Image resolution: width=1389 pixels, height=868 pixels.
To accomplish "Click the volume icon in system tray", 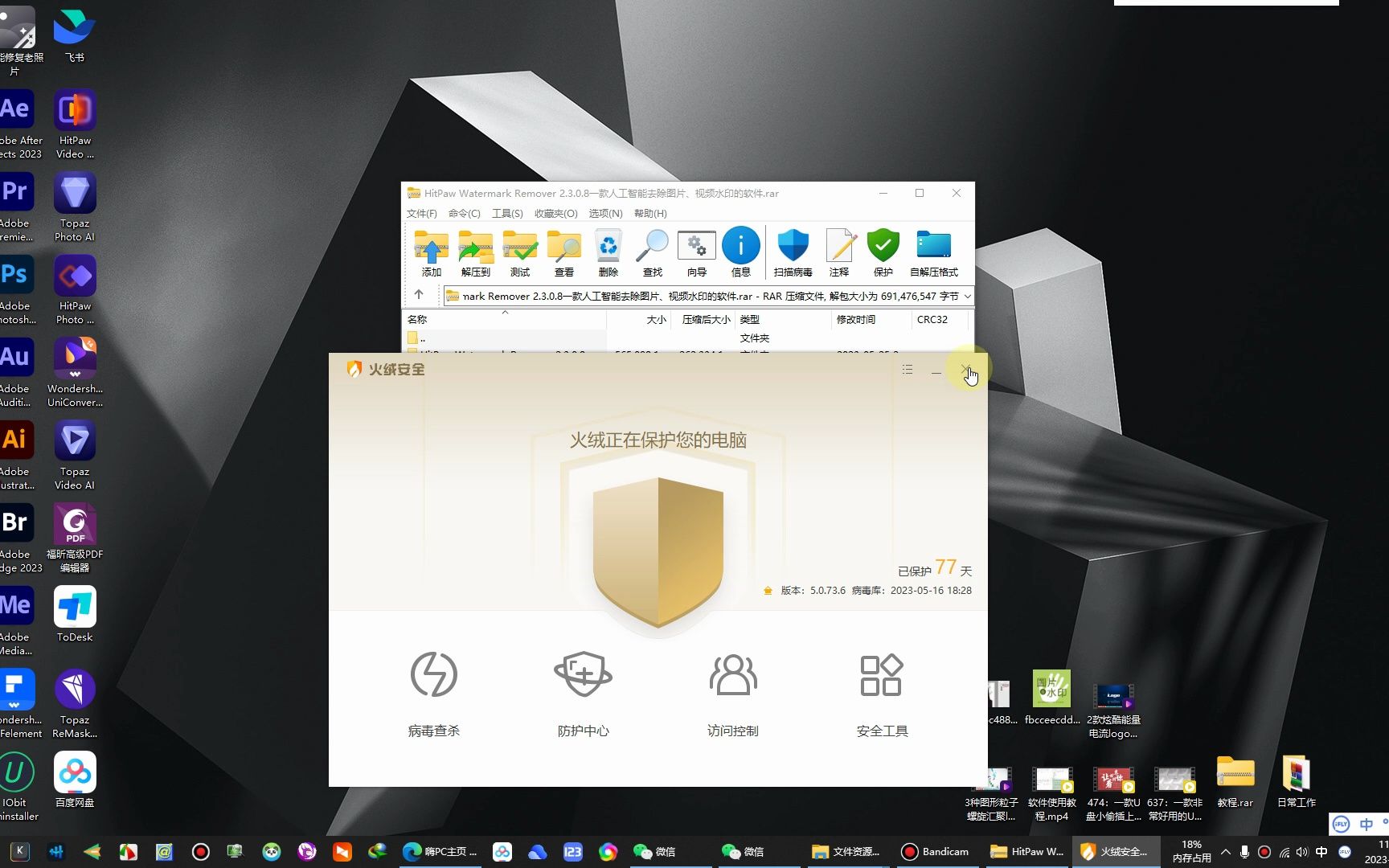I will 1302,852.
